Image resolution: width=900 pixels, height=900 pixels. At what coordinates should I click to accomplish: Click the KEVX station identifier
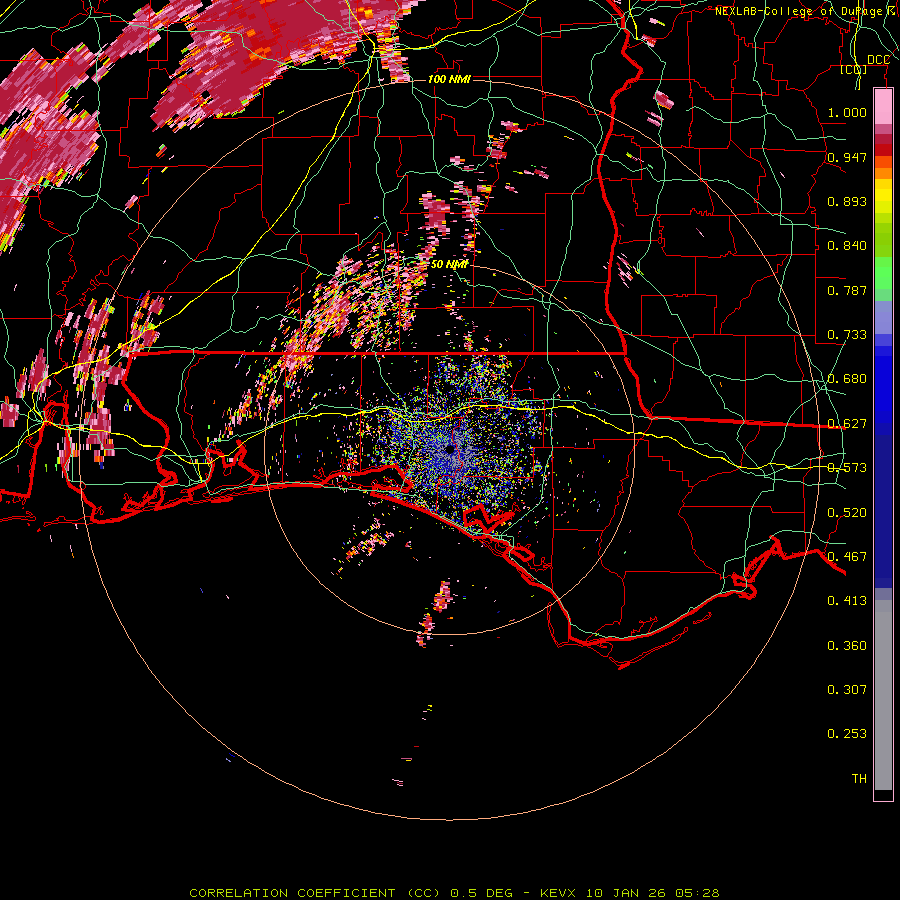pyautogui.click(x=559, y=893)
